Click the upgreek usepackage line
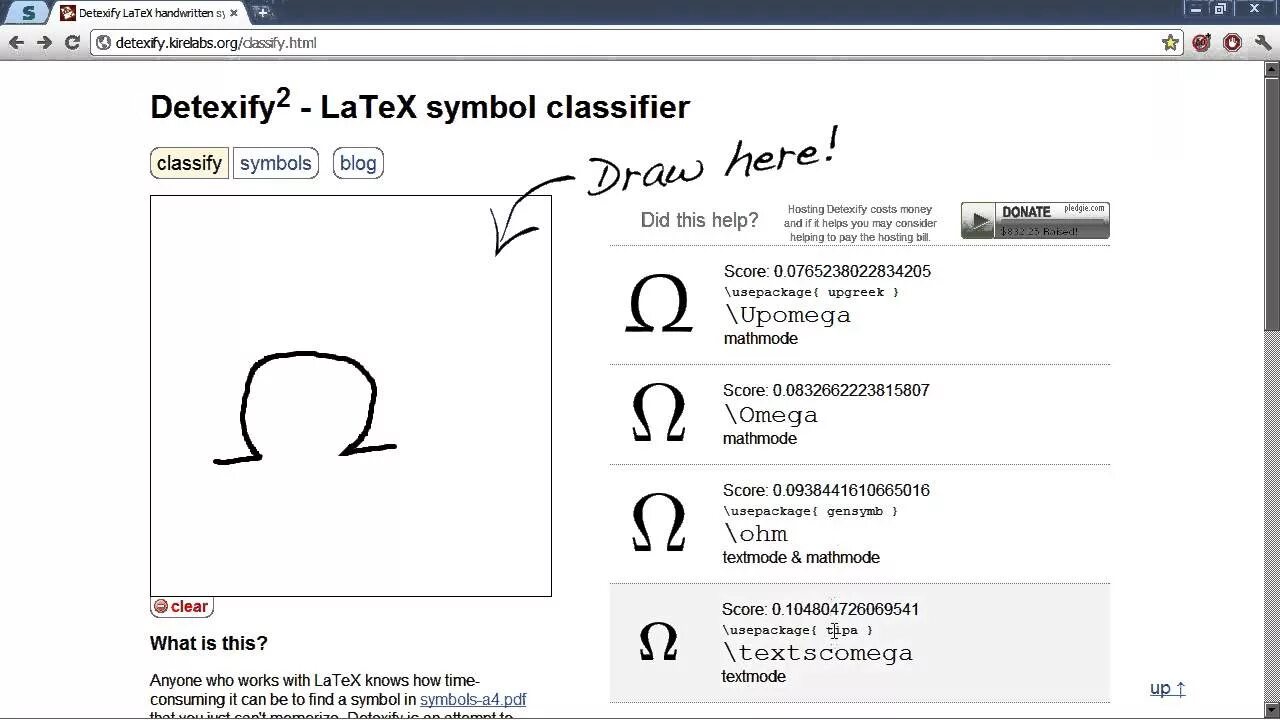The height and width of the screenshot is (720, 1280). click(811, 292)
